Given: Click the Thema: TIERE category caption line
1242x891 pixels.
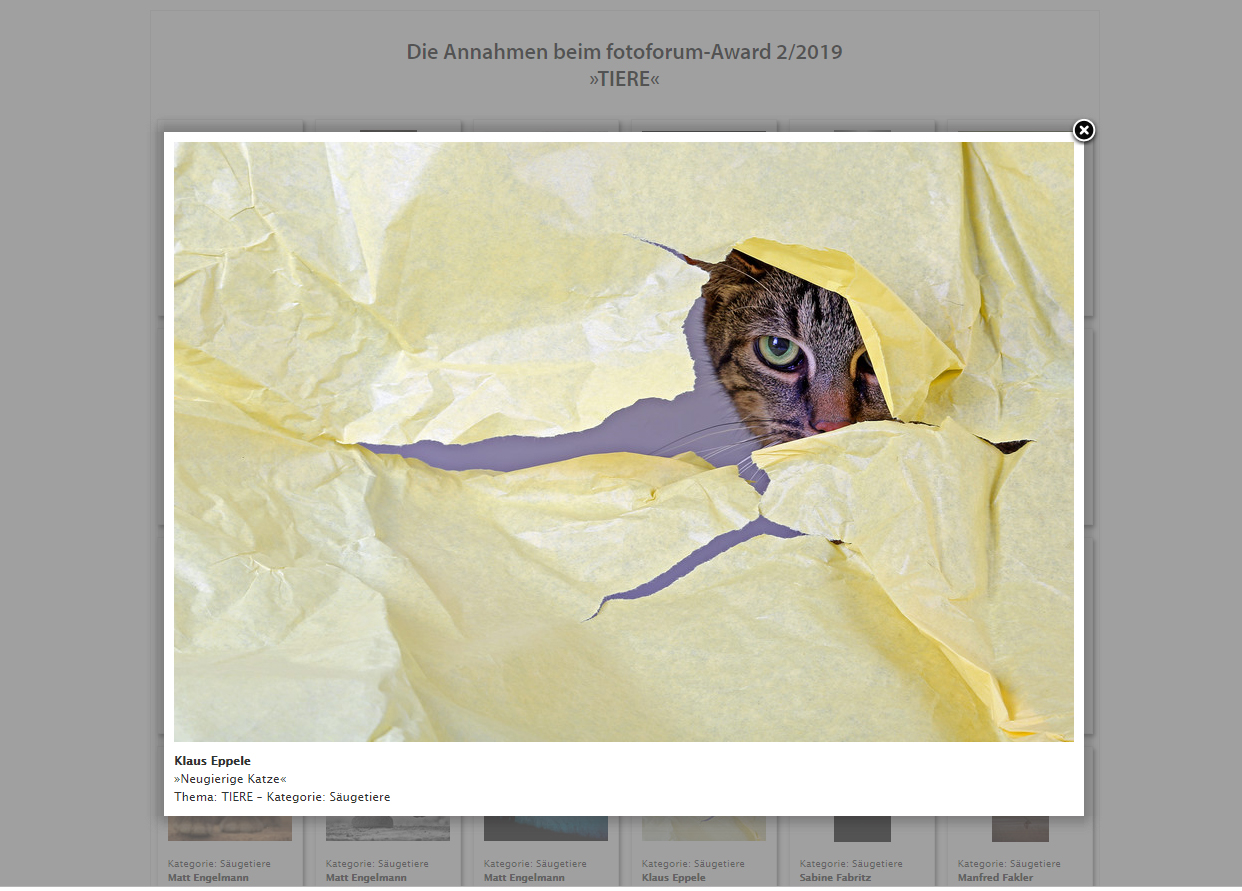Looking at the screenshot, I should 282,797.
